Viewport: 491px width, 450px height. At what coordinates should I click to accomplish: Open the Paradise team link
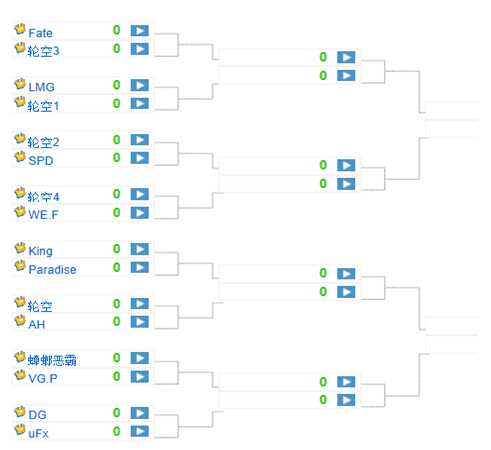52,269
